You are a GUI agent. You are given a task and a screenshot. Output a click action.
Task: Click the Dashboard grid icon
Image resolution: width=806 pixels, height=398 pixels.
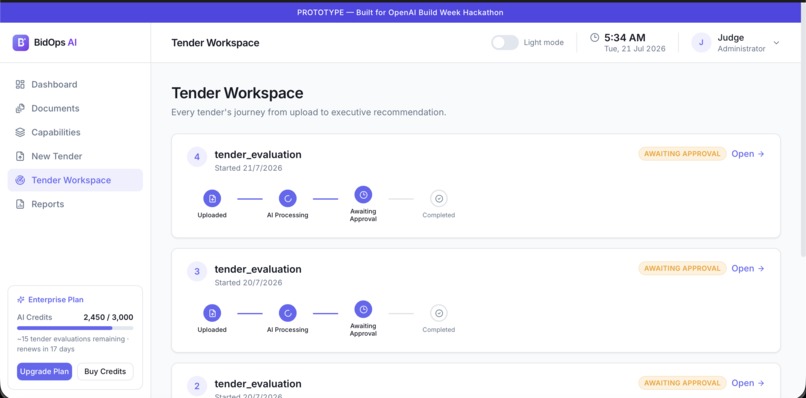coord(20,84)
